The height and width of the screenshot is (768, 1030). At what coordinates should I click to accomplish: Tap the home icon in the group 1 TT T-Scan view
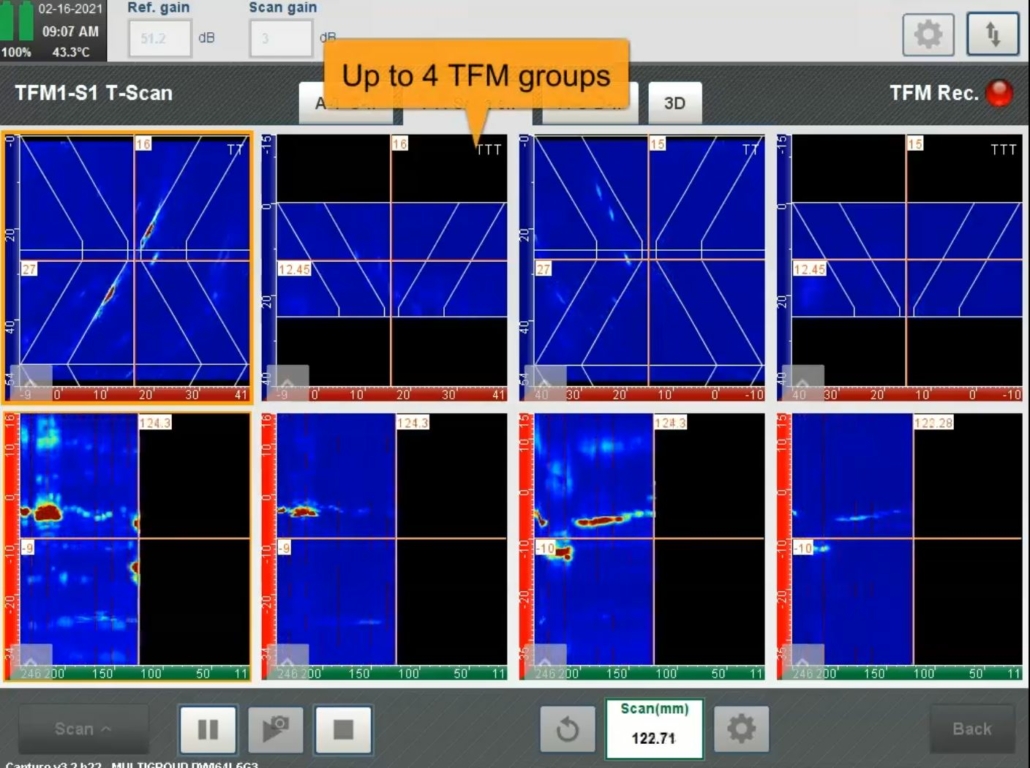pyautogui.click(x=30, y=381)
